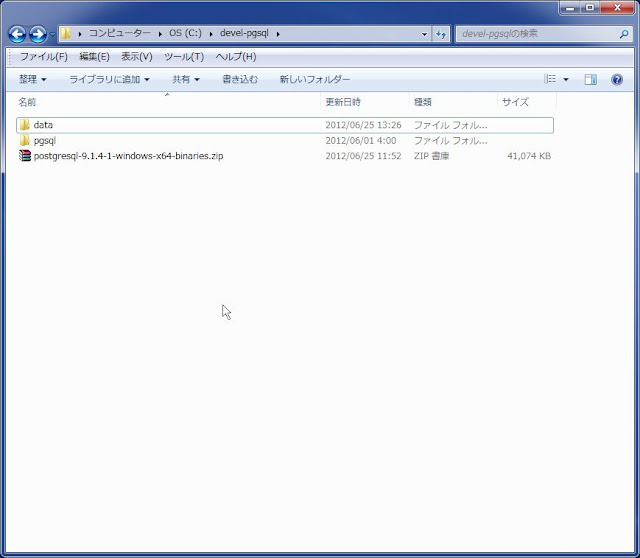Viewport: 640px width, 558px height.
Task: Click date 2012/06/01 4:00
Action: 360,141
